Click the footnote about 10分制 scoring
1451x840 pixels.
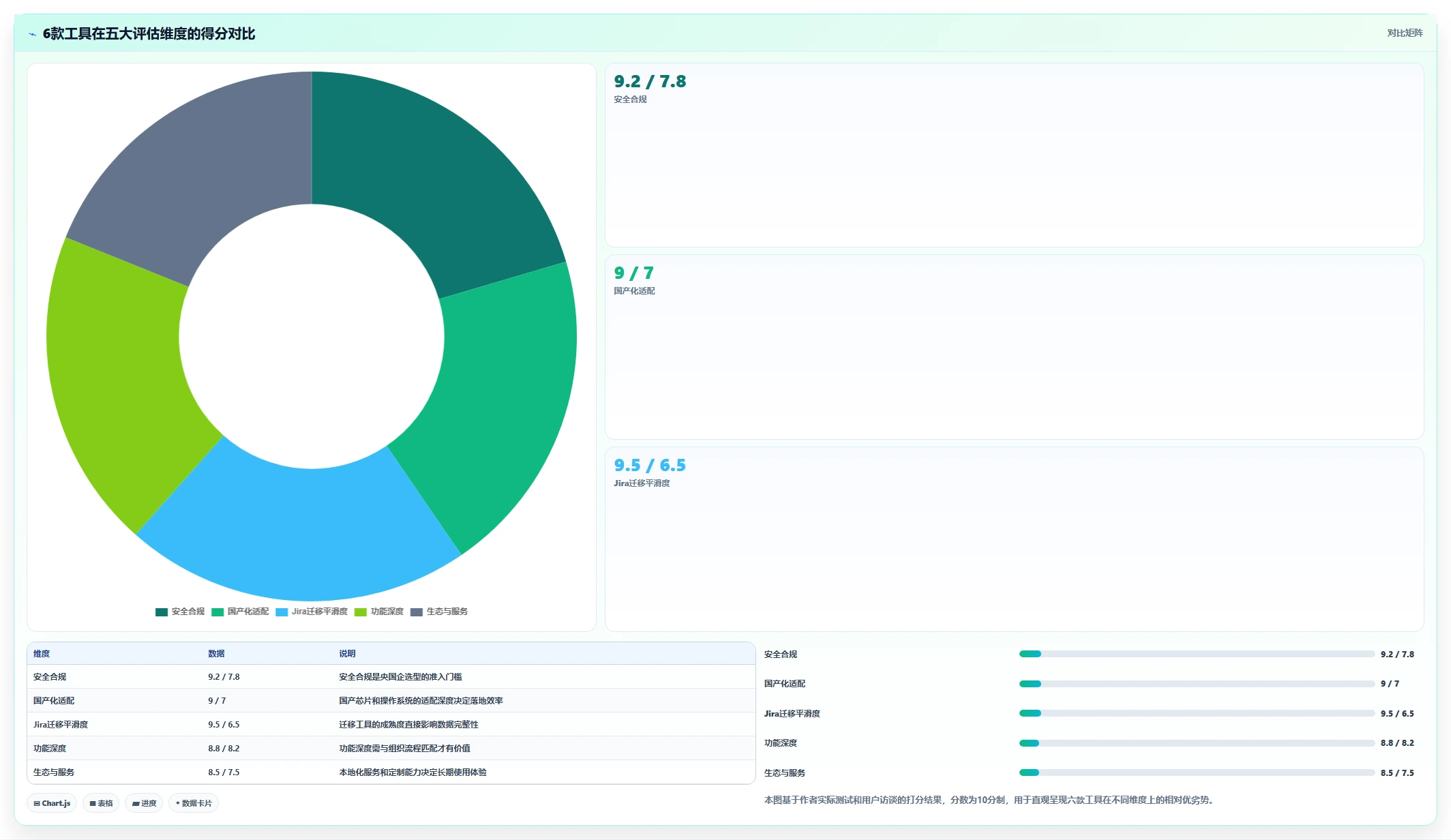pos(989,800)
